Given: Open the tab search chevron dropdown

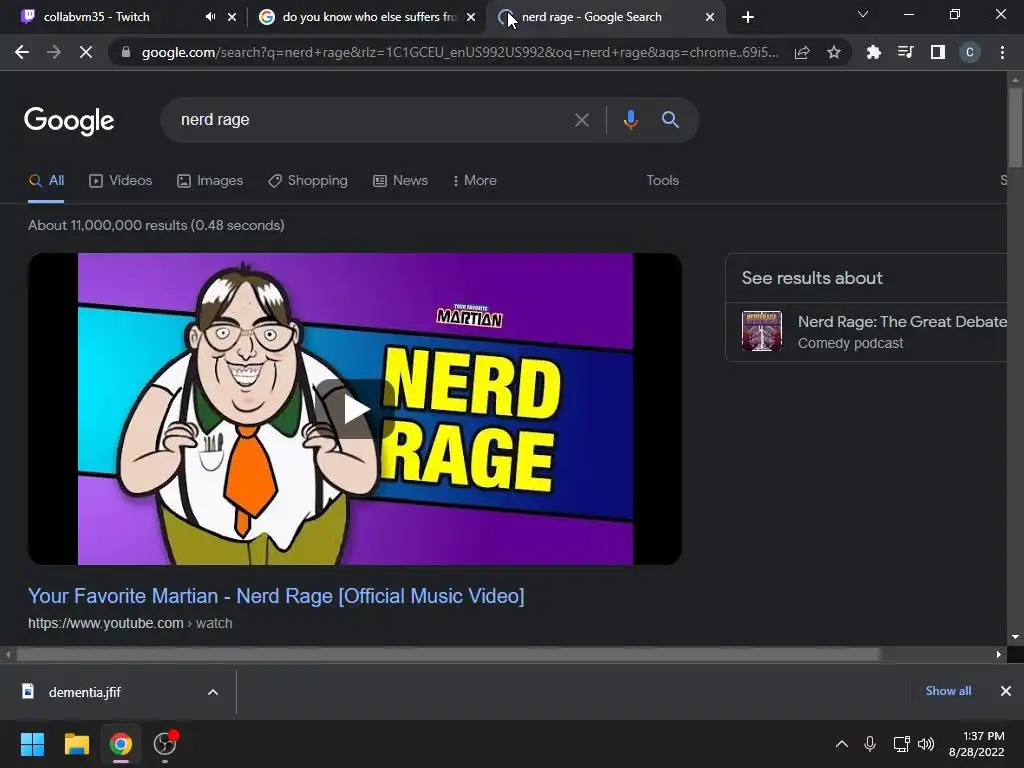Looking at the screenshot, I should [x=863, y=14].
